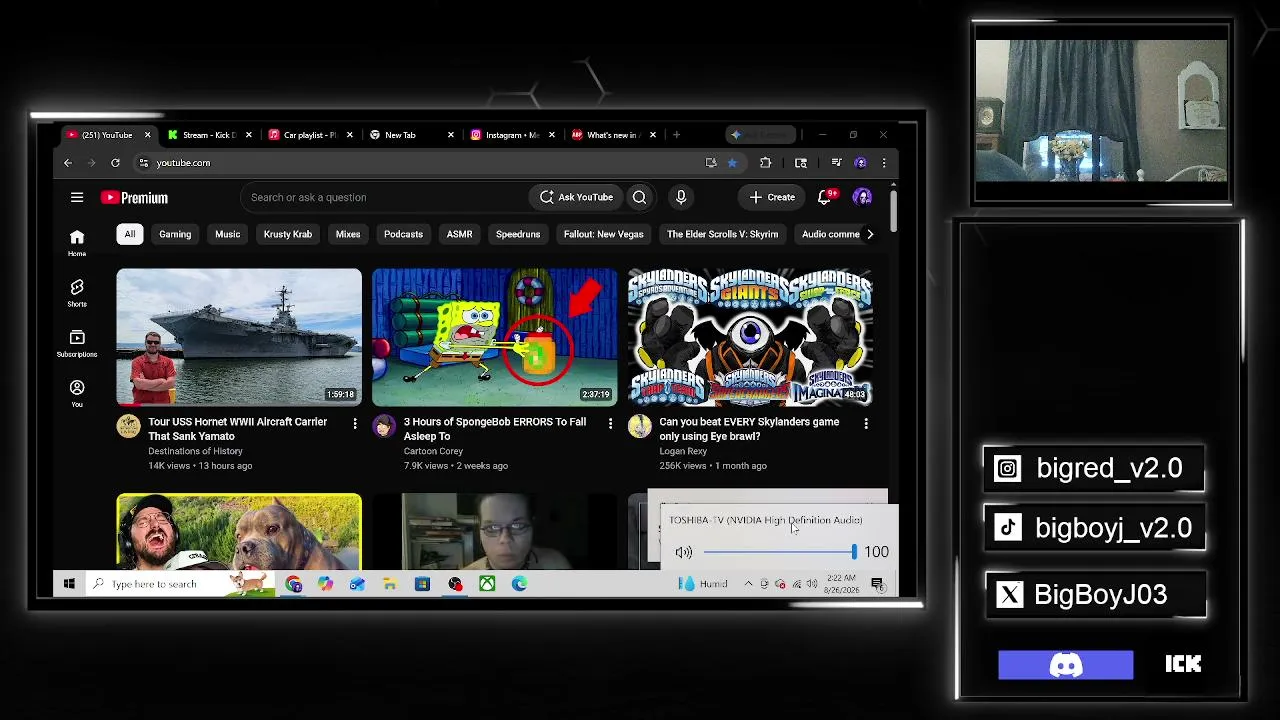1280x720 pixels.
Task: Show hidden system tray icons
Action: point(748,584)
